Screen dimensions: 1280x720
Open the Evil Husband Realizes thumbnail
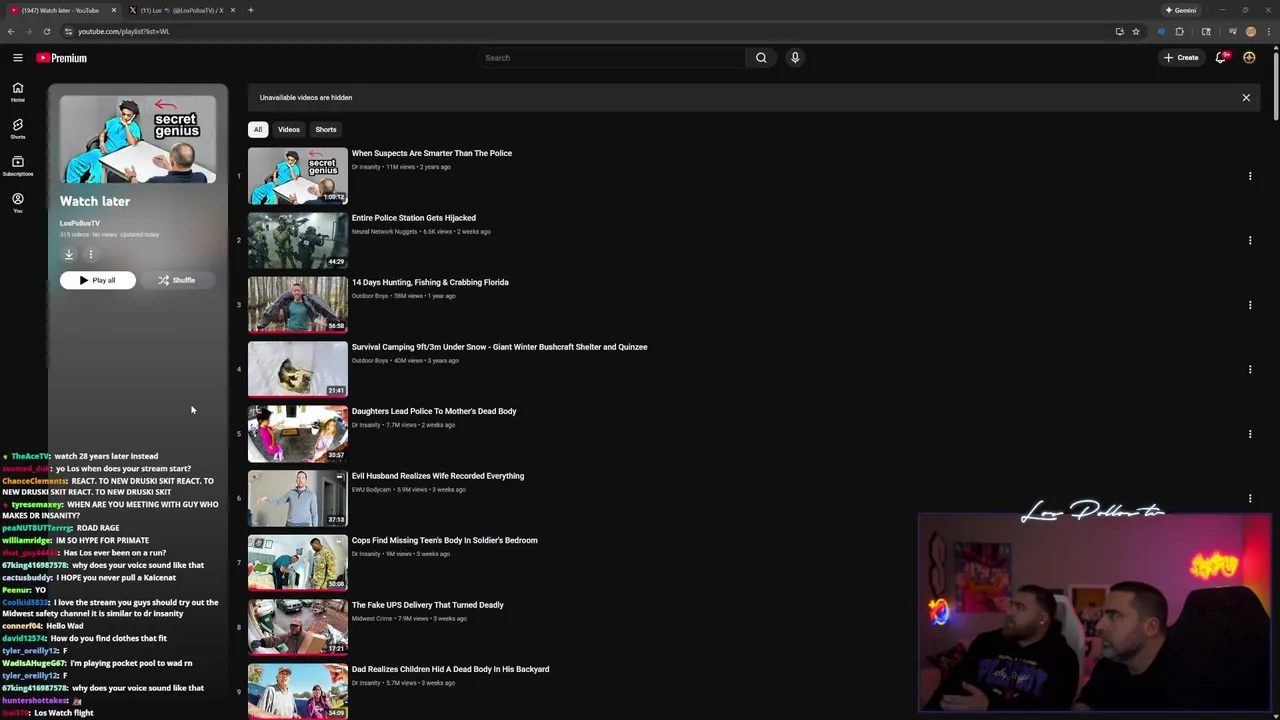click(x=298, y=498)
